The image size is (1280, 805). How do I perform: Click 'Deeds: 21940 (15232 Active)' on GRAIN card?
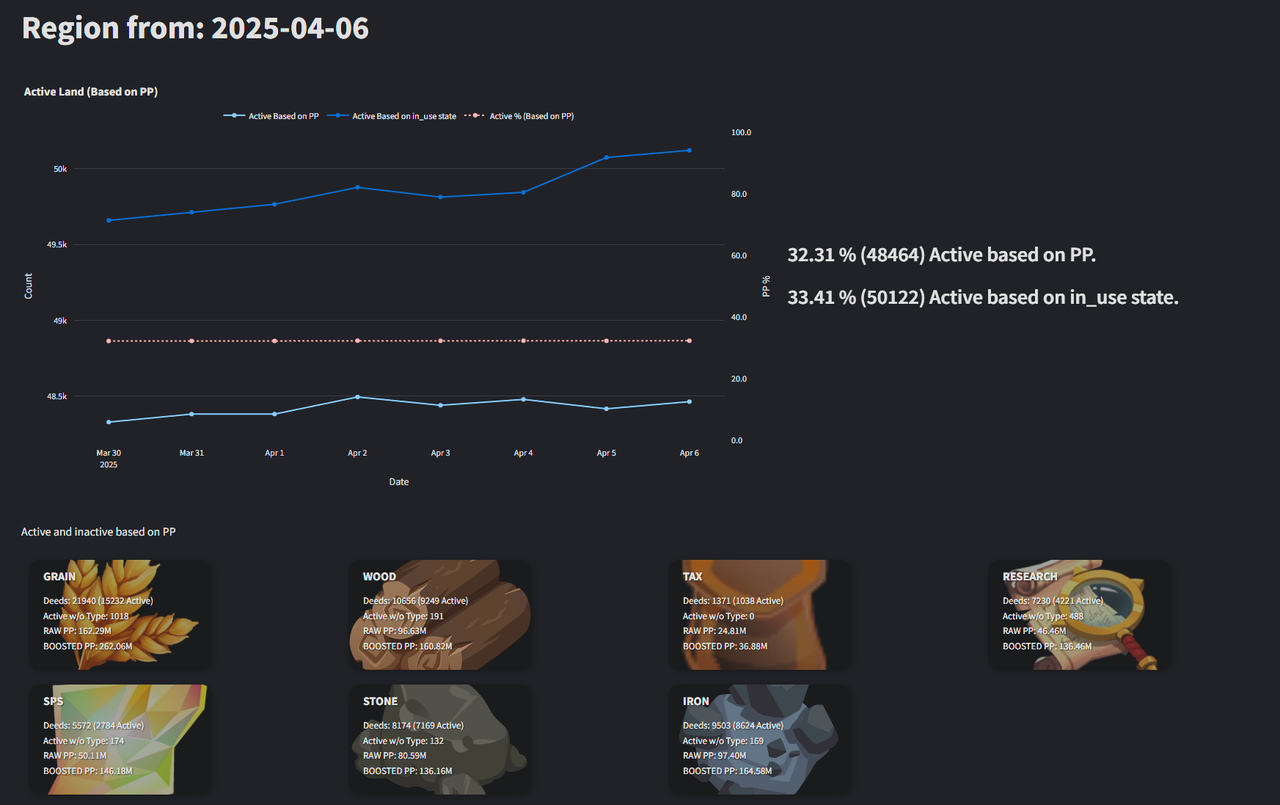[x=98, y=601]
